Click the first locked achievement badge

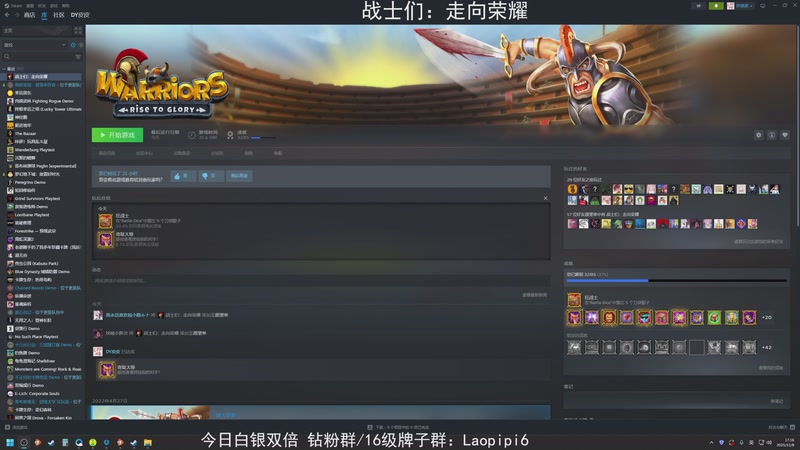point(574,347)
